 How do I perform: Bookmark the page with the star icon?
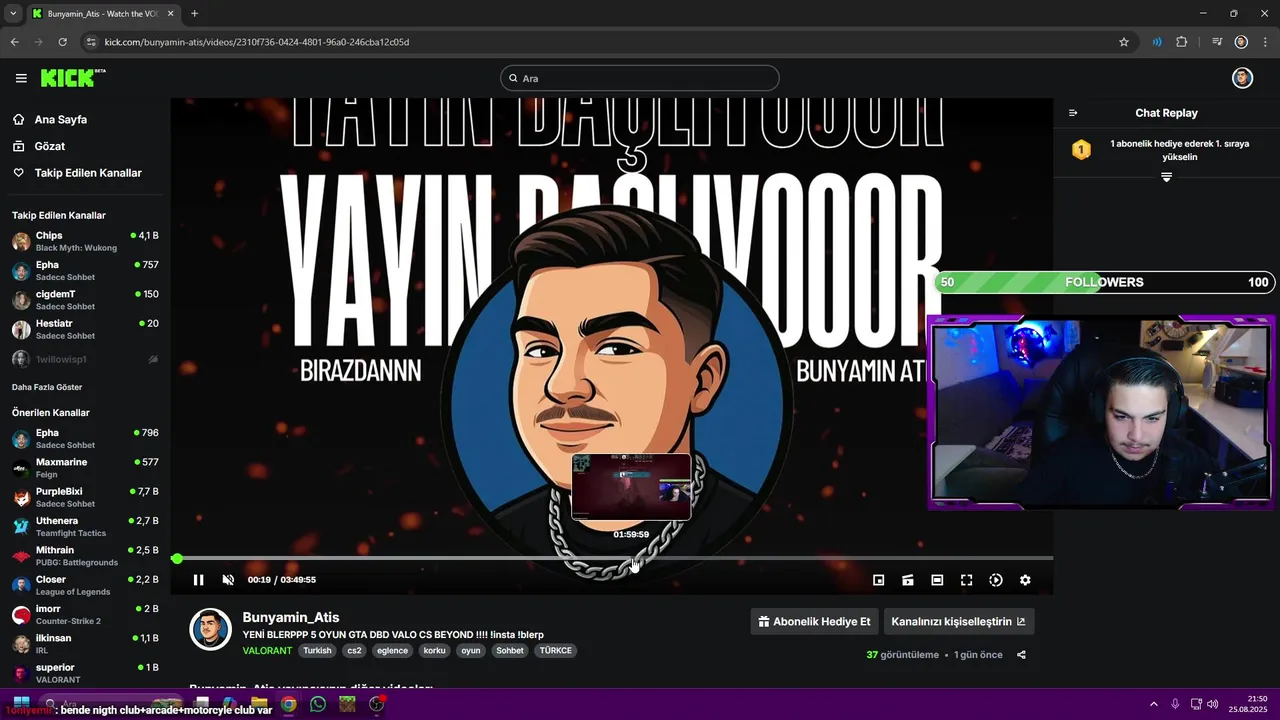point(1124,42)
